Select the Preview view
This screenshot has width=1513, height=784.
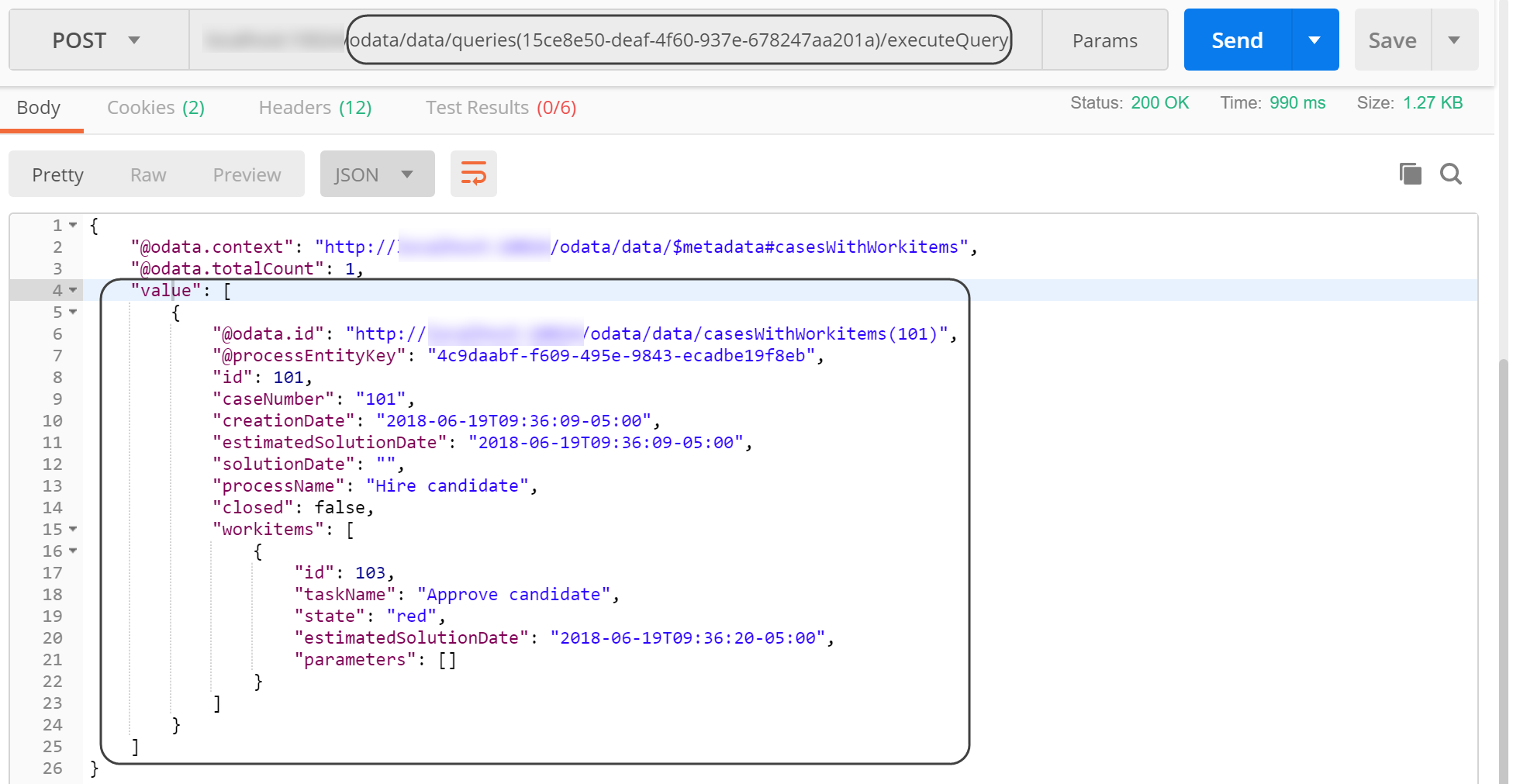247,174
